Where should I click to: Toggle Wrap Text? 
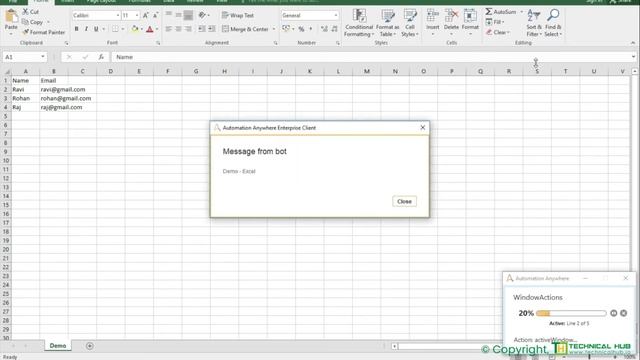238,15
